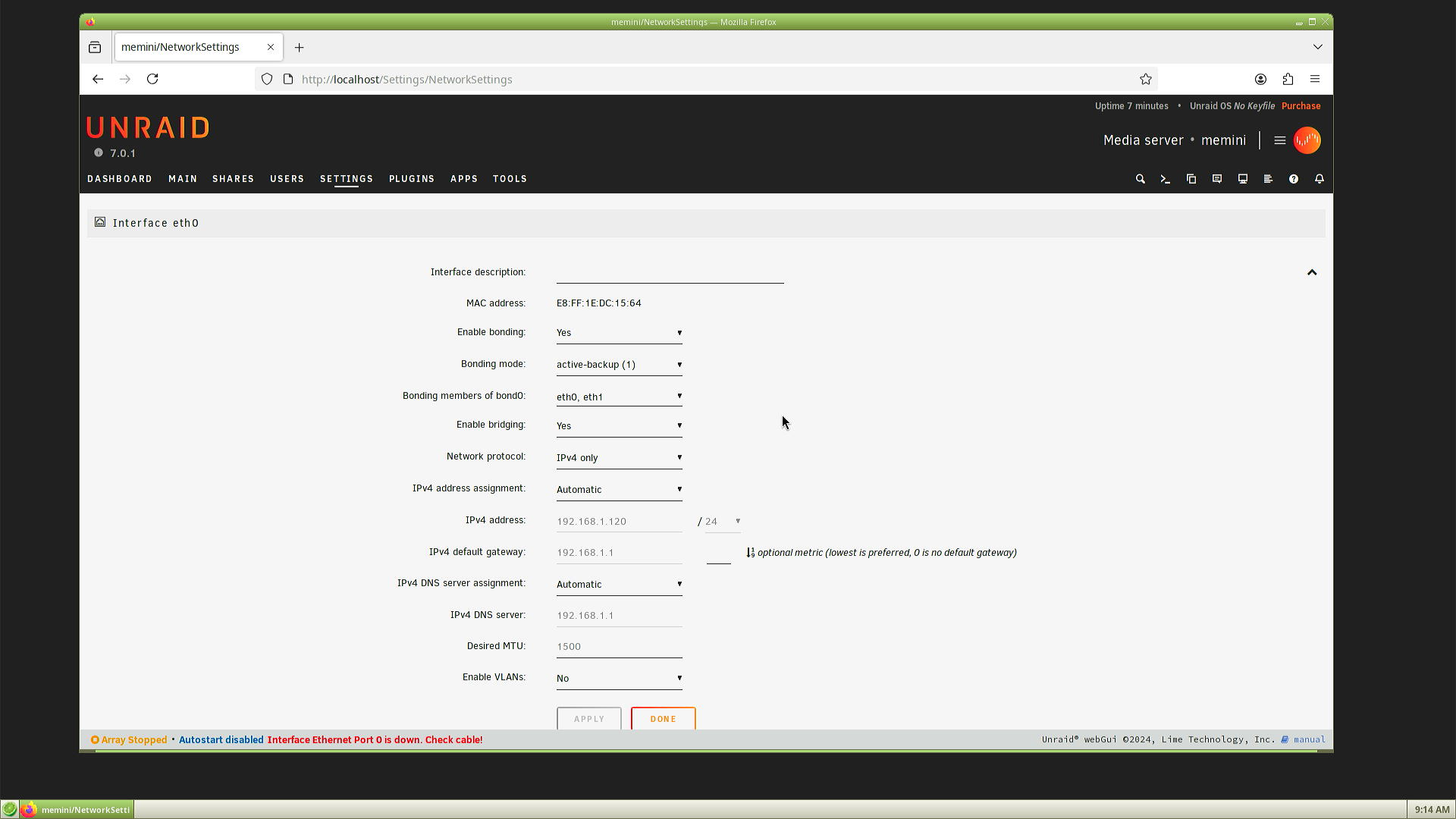Open the Enable VLANs dropdown
Image resolution: width=1456 pixels, height=819 pixels.
(620, 679)
